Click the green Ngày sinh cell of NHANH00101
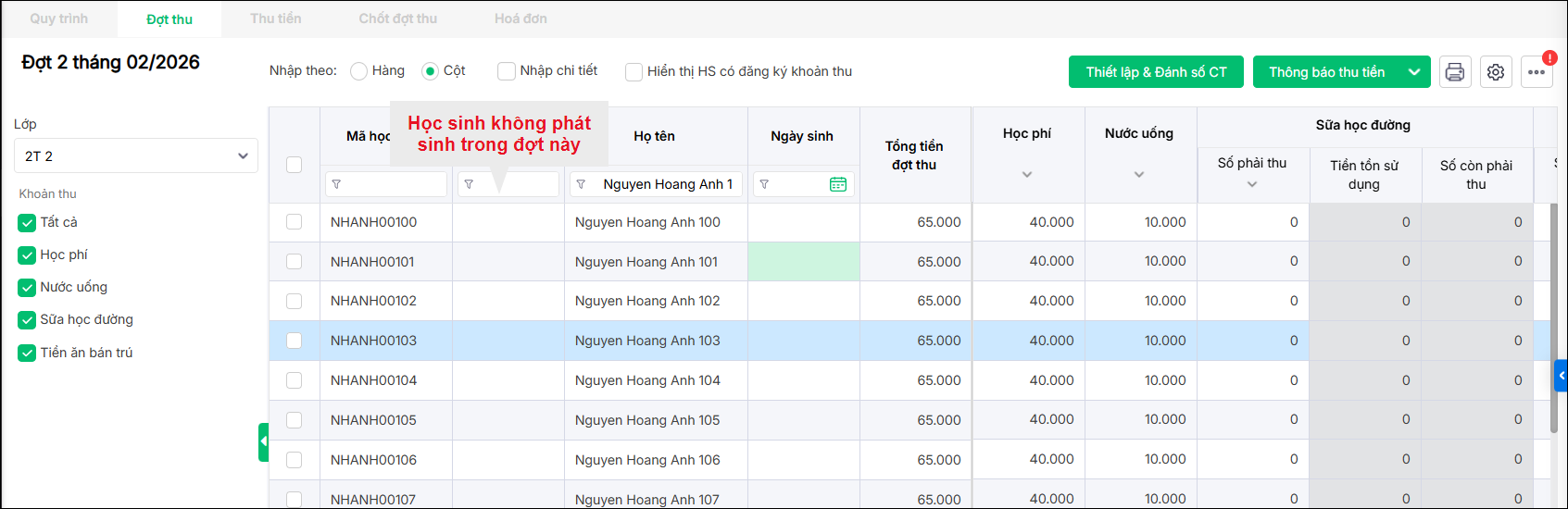 (804, 262)
